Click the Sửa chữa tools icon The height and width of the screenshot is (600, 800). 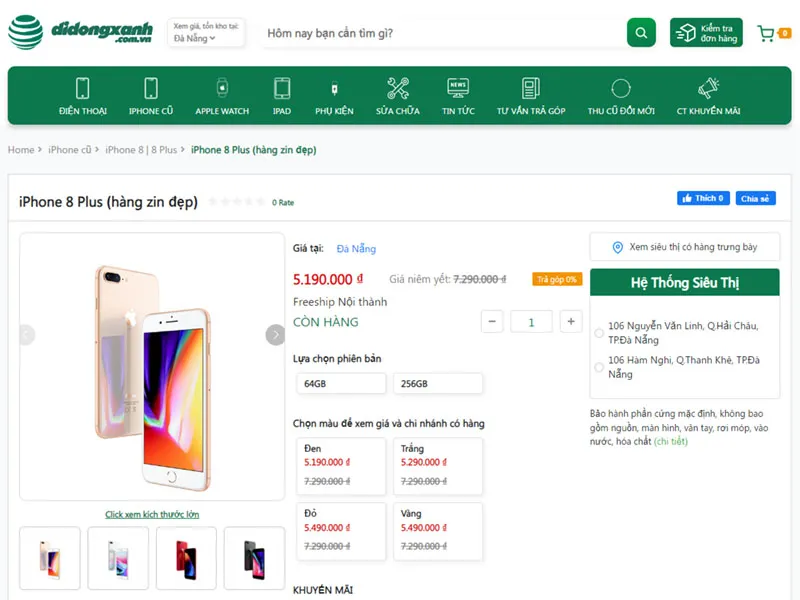click(398, 88)
